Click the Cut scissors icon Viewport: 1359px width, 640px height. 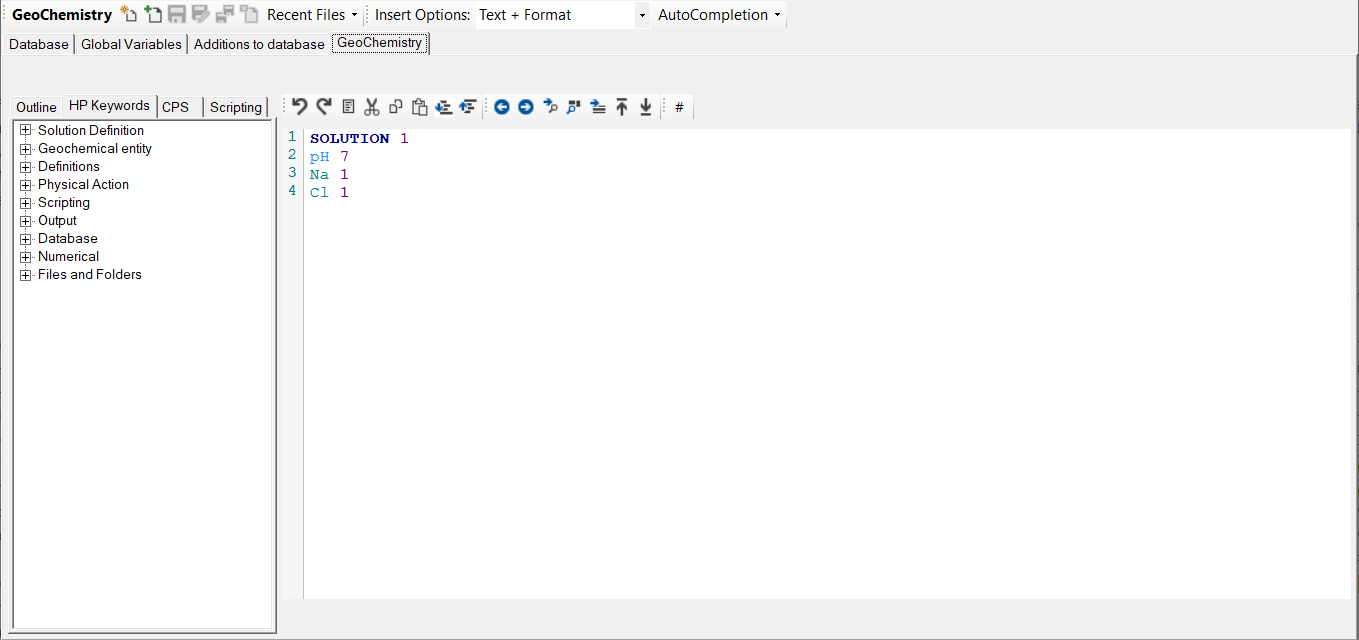(372, 107)
